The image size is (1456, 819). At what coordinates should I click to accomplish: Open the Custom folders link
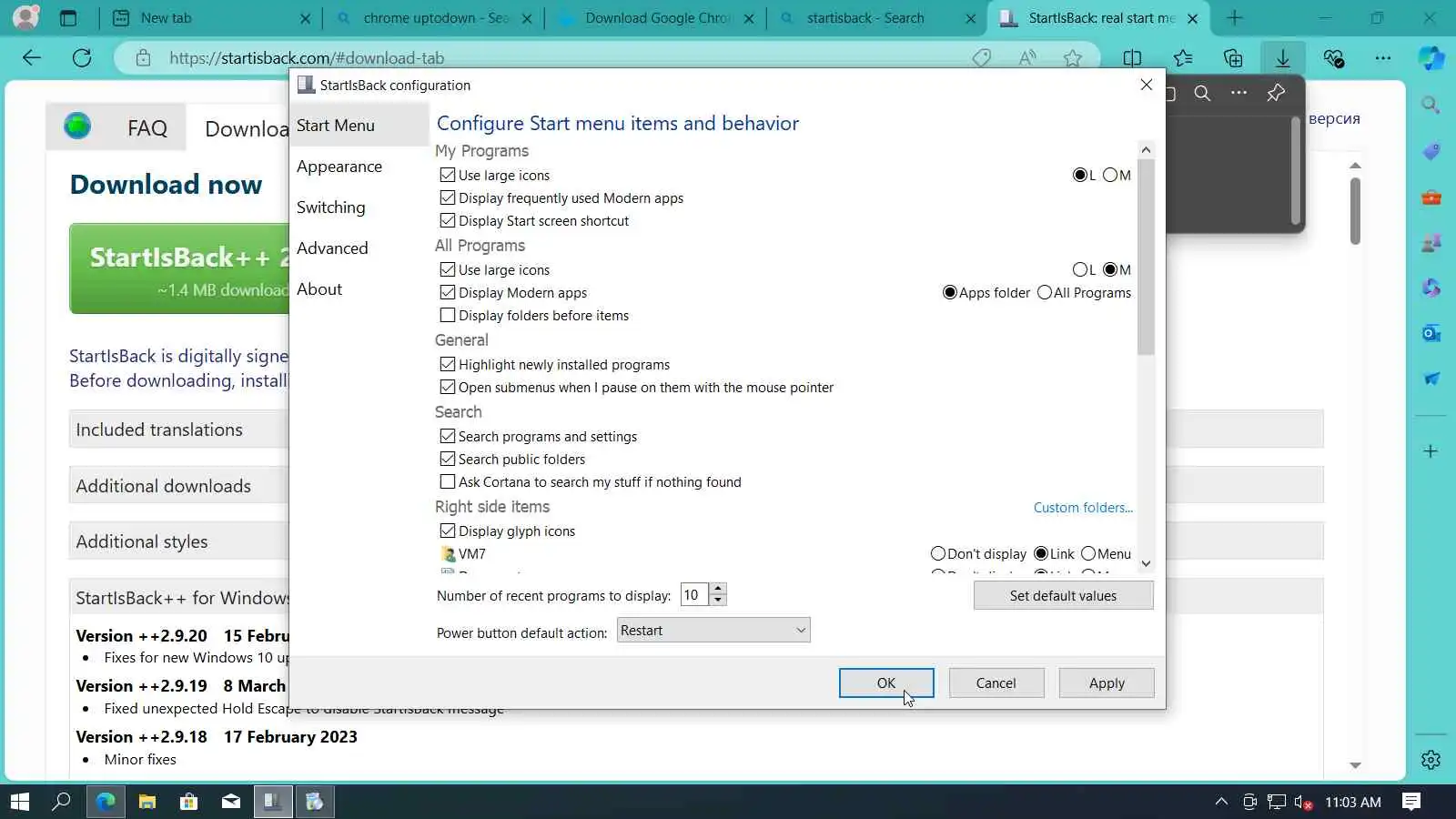tap(1083, 508)
